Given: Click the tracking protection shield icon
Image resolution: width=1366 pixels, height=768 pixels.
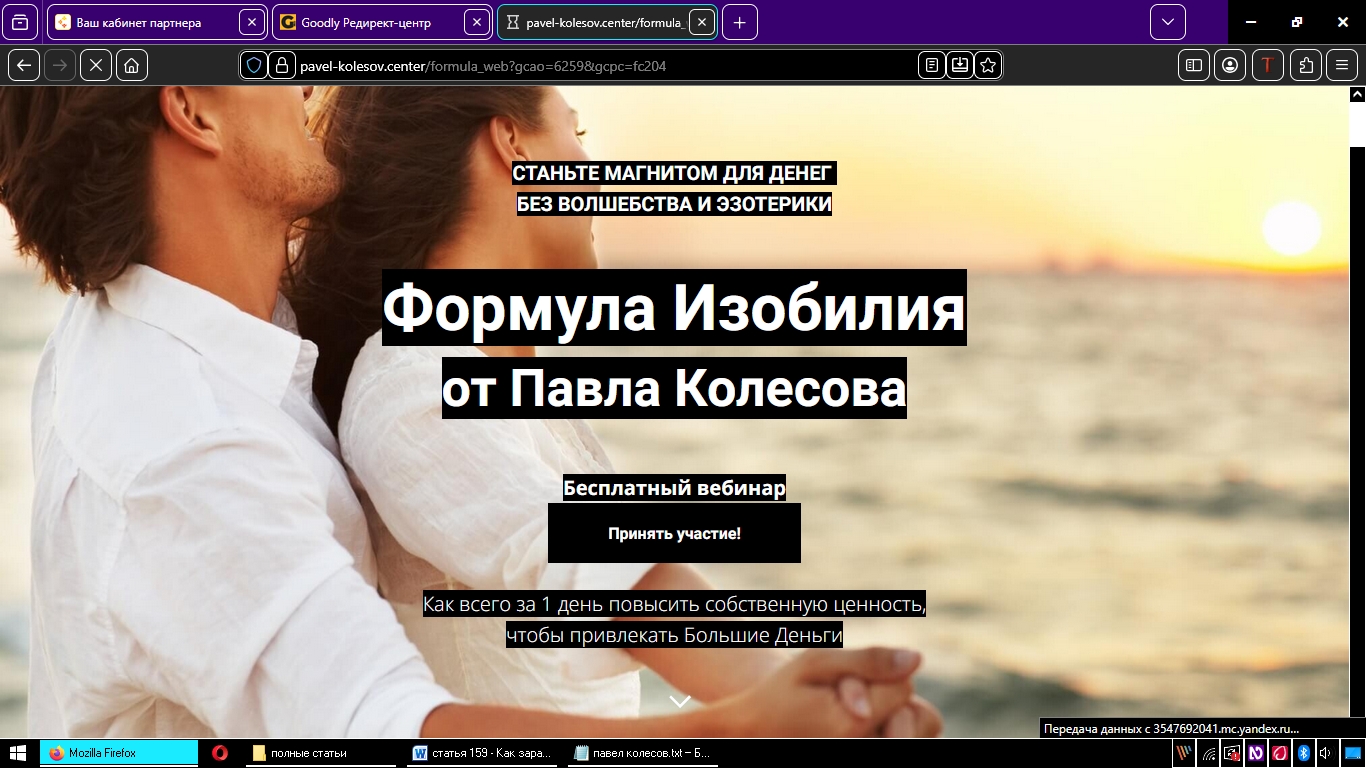Looking at the screenshot, I should tap(253, 64).
